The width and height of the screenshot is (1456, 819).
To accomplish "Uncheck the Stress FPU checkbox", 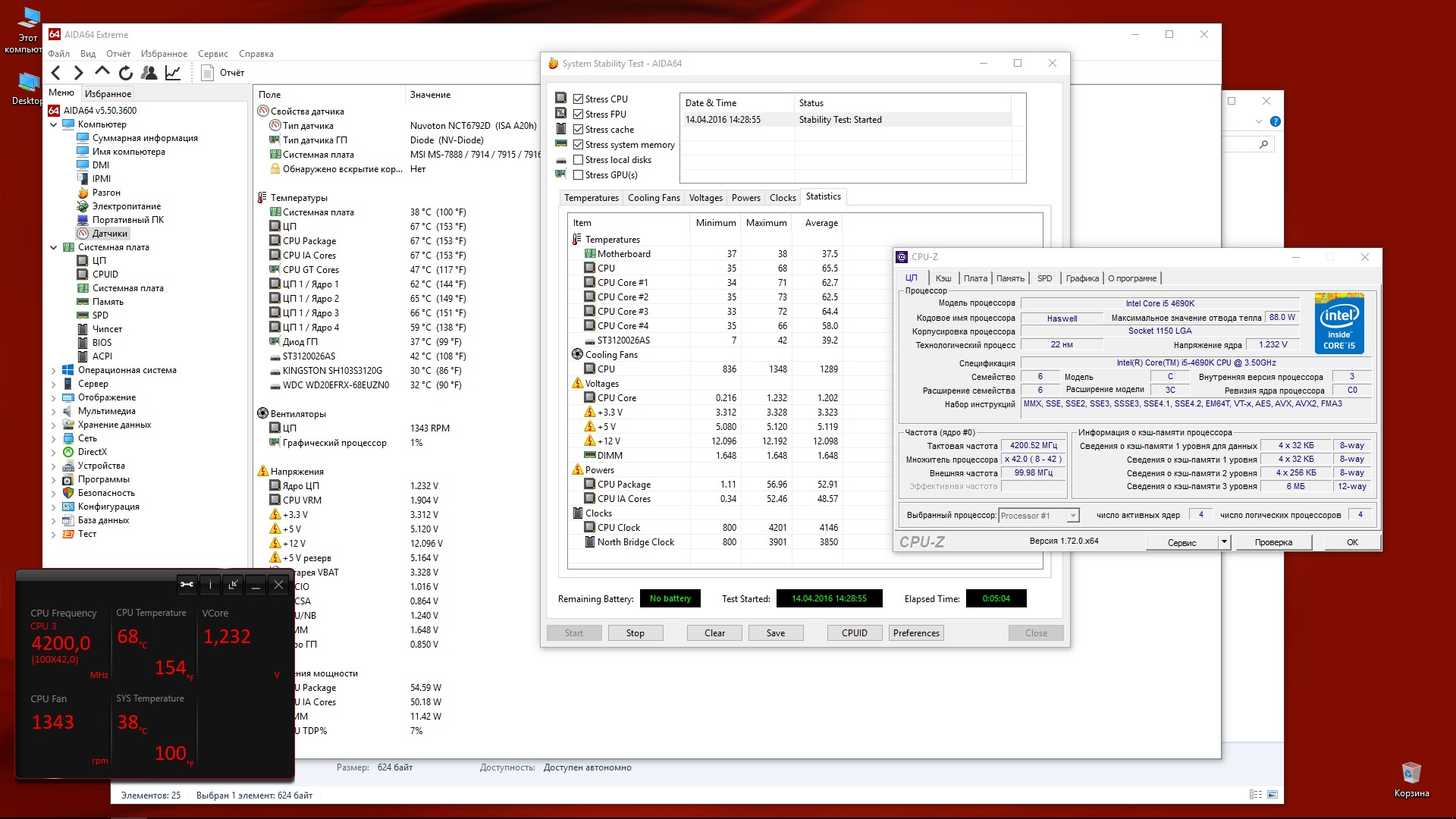I will point(579,115).
